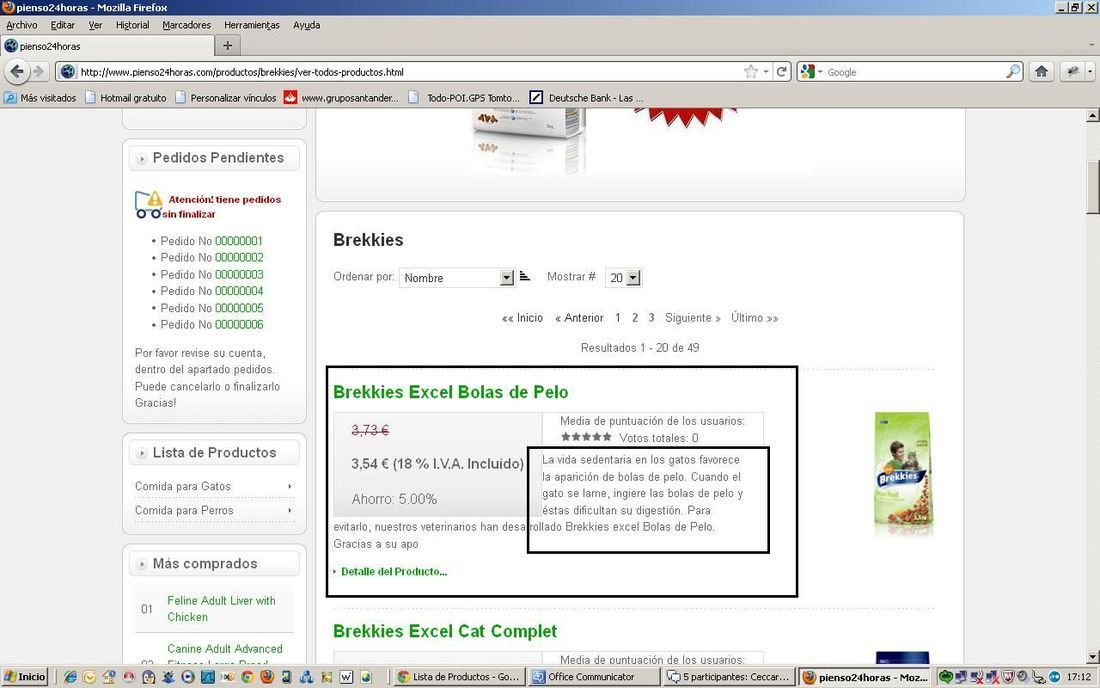This screenshot has width=1100, height=688.
Task: Select the pienso24horas browser tab
Action: pyautogui.click(x=108, y=46)
